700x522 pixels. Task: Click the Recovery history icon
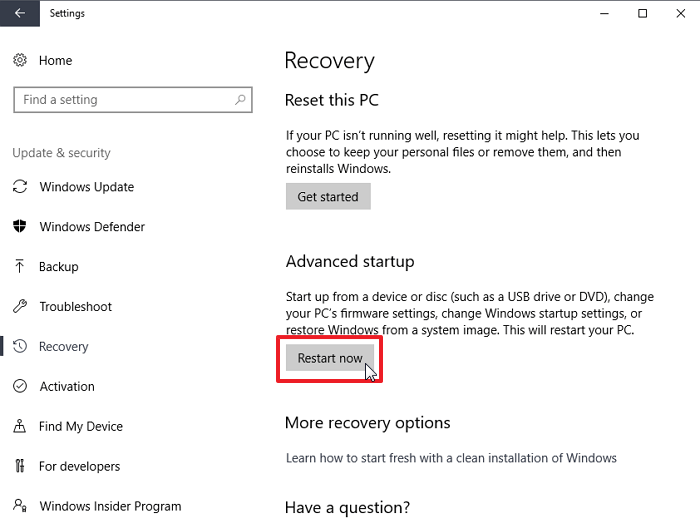coord(20,347)
